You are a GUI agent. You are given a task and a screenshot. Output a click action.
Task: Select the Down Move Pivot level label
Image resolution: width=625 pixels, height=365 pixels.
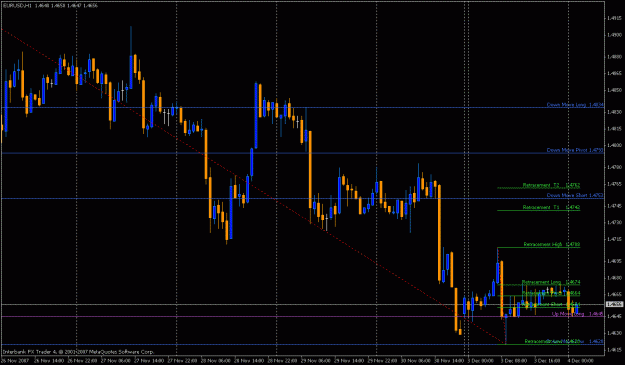[x=575, y=150]
